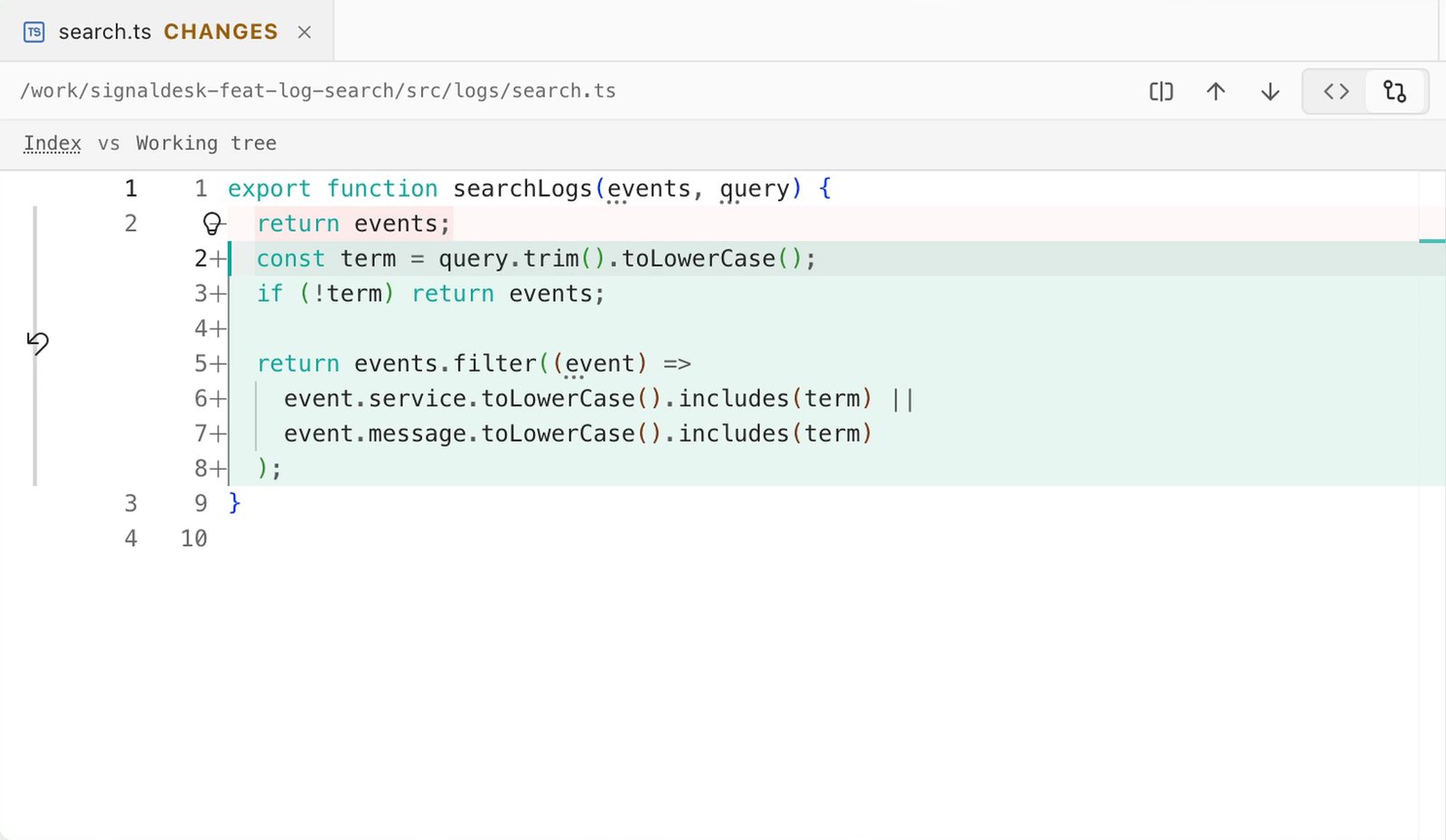1446x840 pixels.
Task: Click the Index link in the diff header
Action: pyautogui.click(x=52, y=144)
